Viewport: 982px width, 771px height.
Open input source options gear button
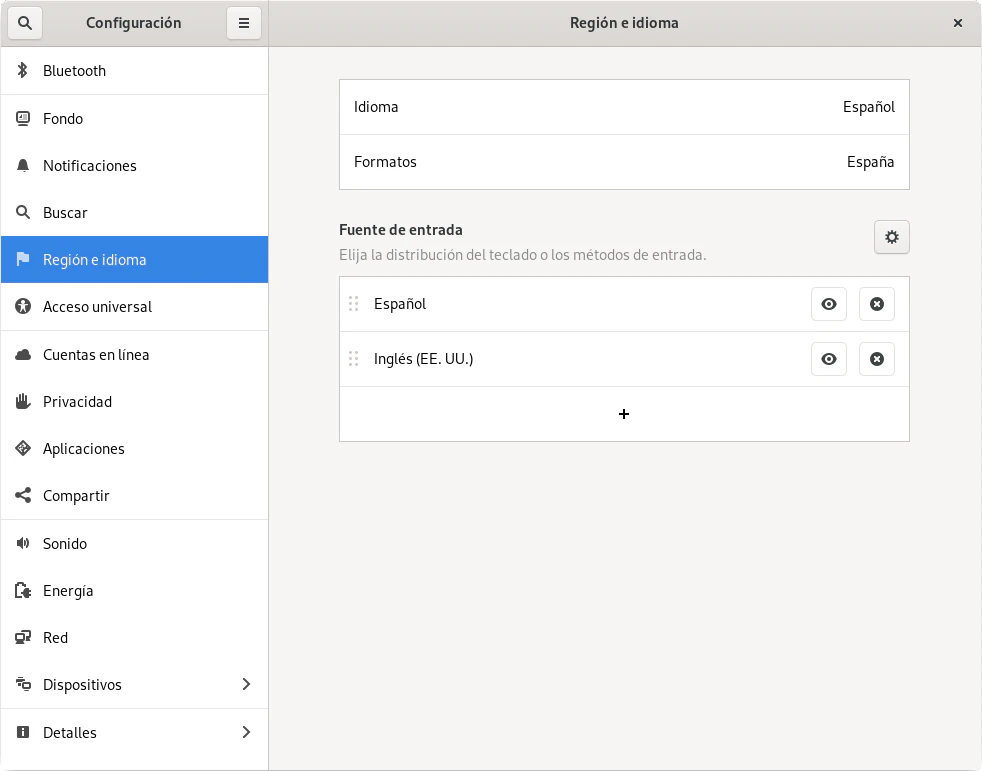(891, 237)
